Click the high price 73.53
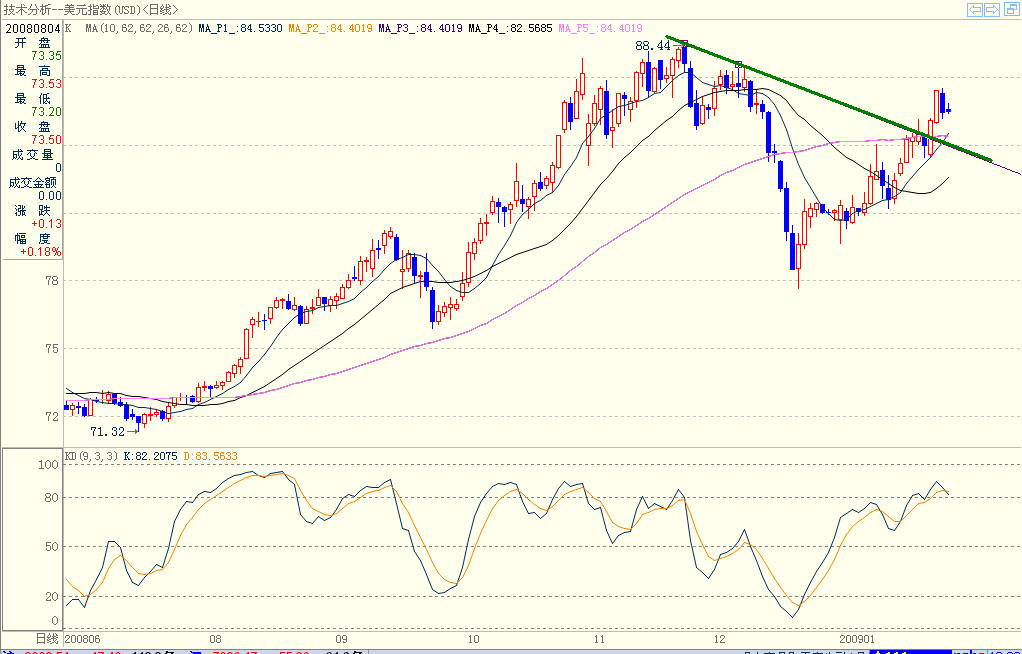The width and height of the screenshot is (1022, 654). (x=46, y=84)
